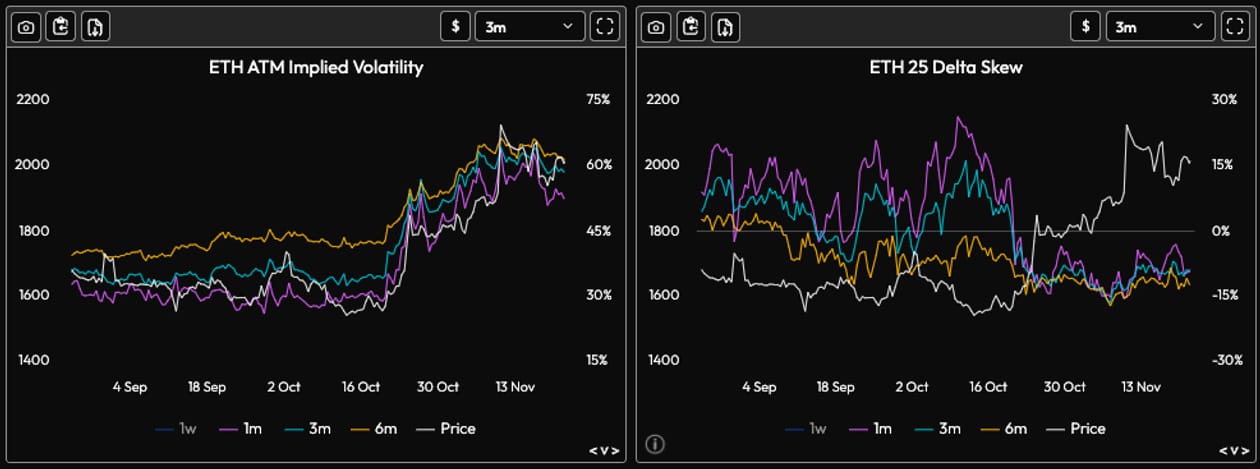1260x469 pixels.
Task: Toggle the dollar currency button on the right chart
Action: (1085, 27)
